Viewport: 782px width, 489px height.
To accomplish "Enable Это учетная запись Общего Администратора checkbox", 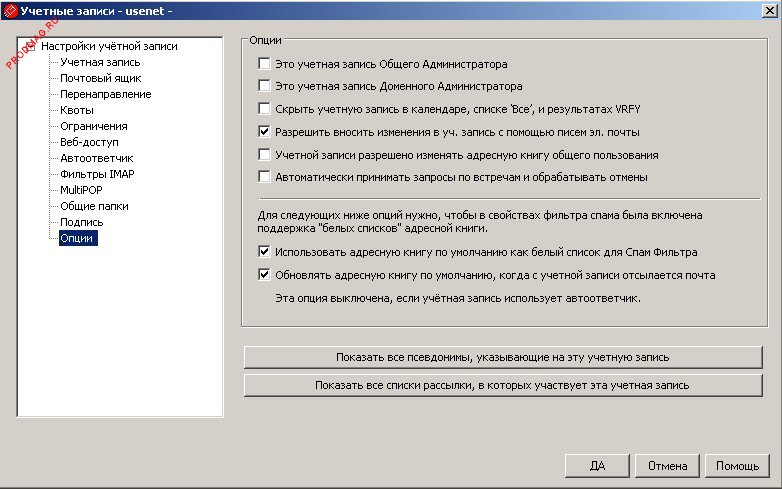I will [x=264, y=63].
